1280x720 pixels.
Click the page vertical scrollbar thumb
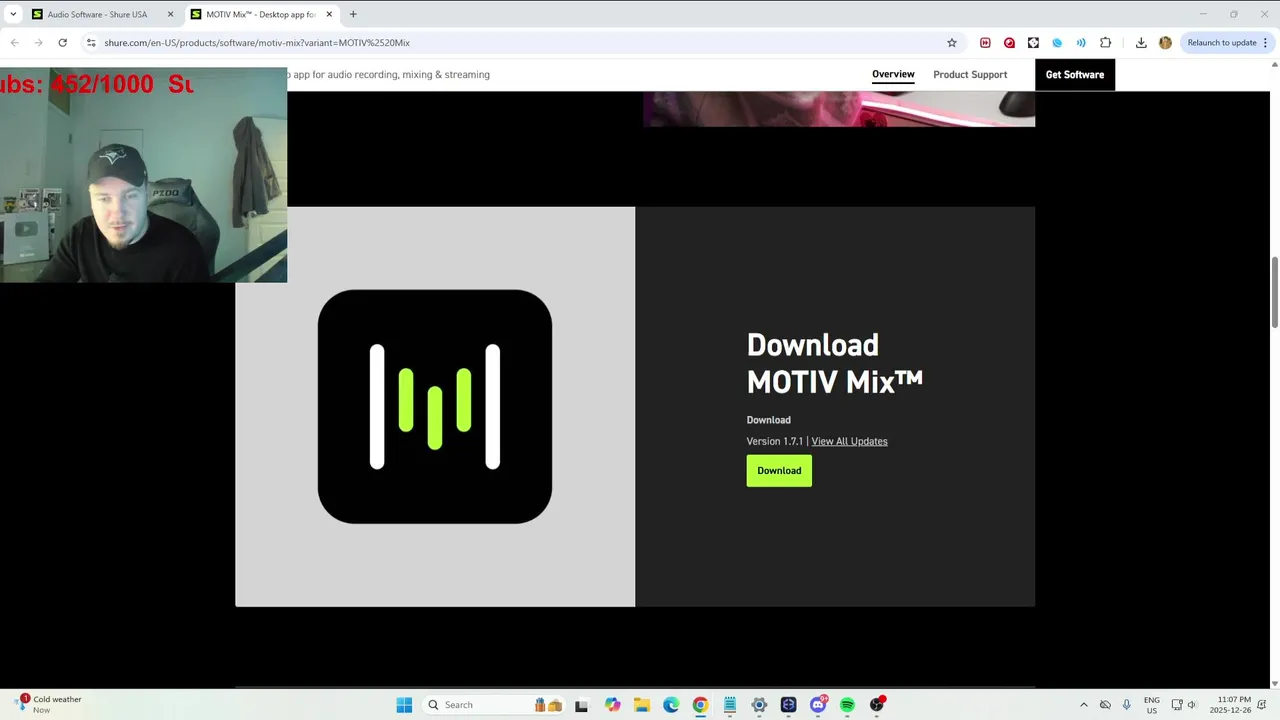(x=1274, y=291)
